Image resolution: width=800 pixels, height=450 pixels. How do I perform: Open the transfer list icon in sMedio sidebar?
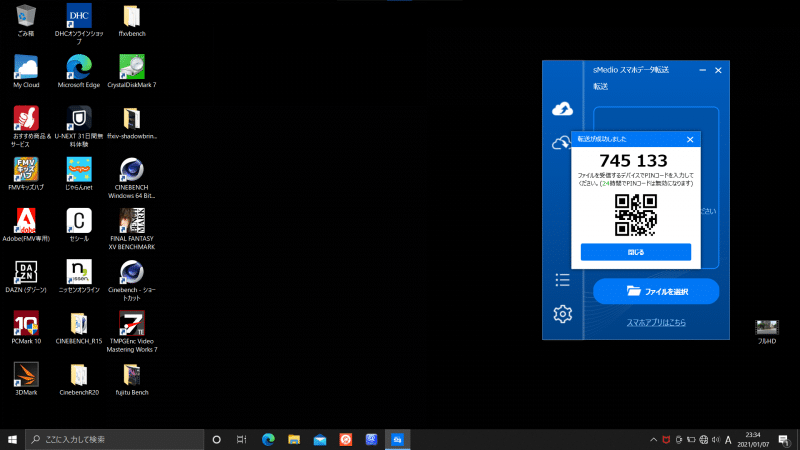click(x=562, y=280)
